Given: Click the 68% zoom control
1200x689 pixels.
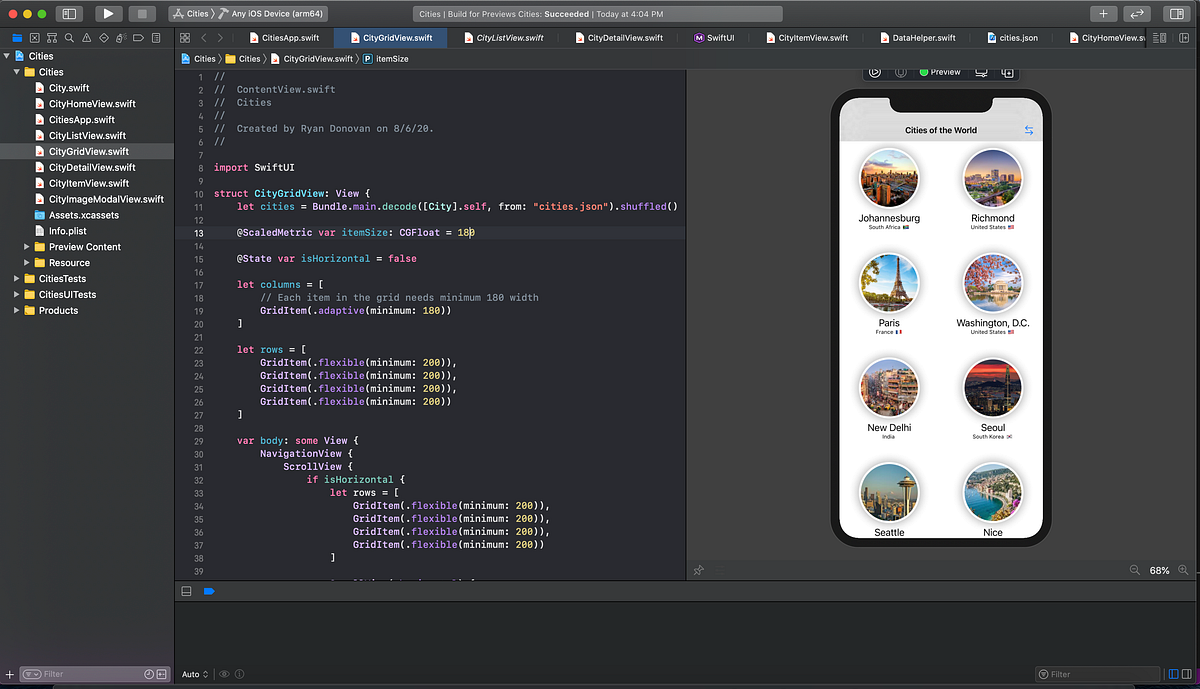Looking at the screenshot, I should pyautogui.click(x=1158, y=570).
